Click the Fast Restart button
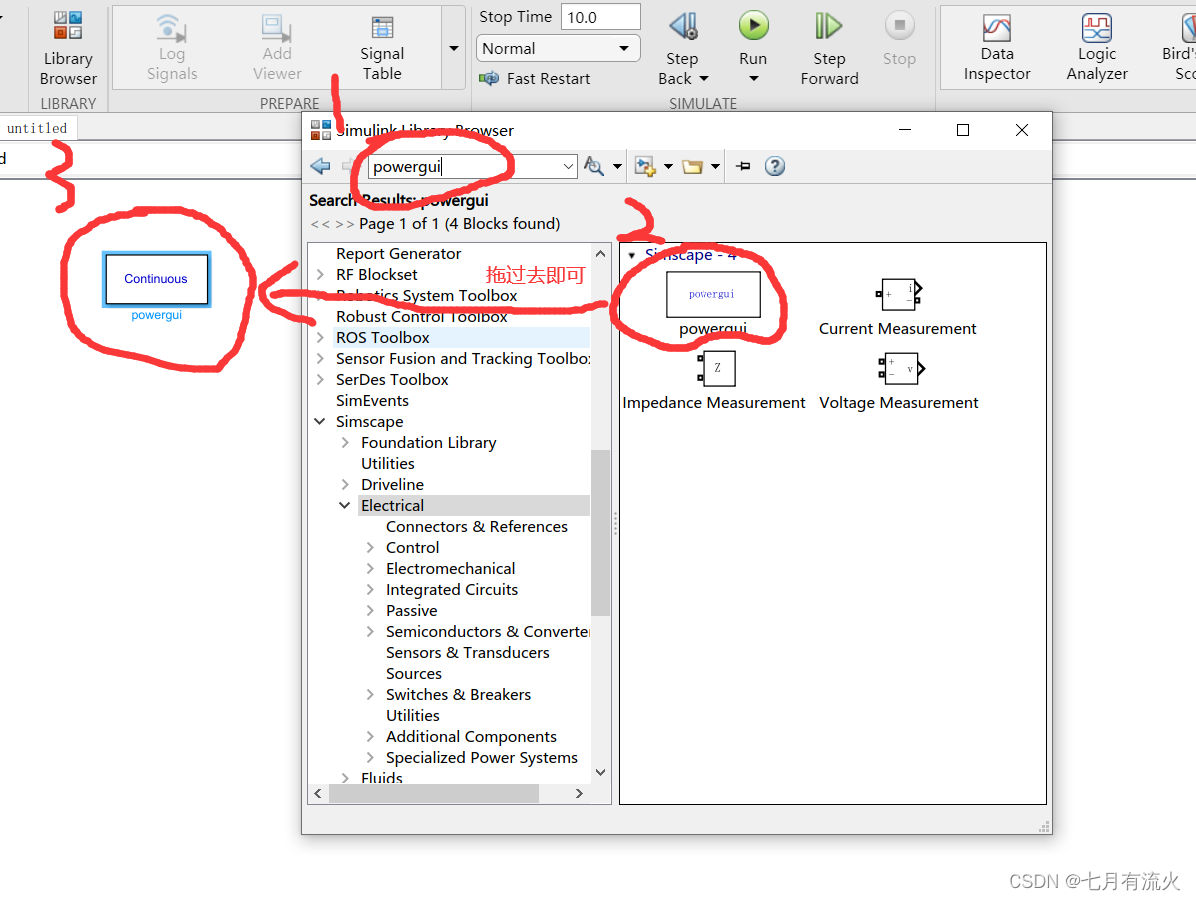 [535, 79]
